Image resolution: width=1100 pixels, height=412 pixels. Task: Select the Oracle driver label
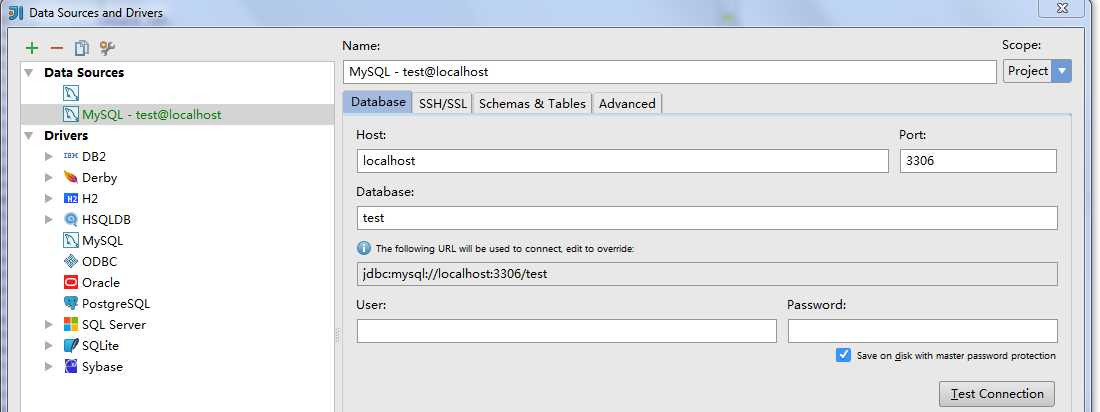click(101, 282)
